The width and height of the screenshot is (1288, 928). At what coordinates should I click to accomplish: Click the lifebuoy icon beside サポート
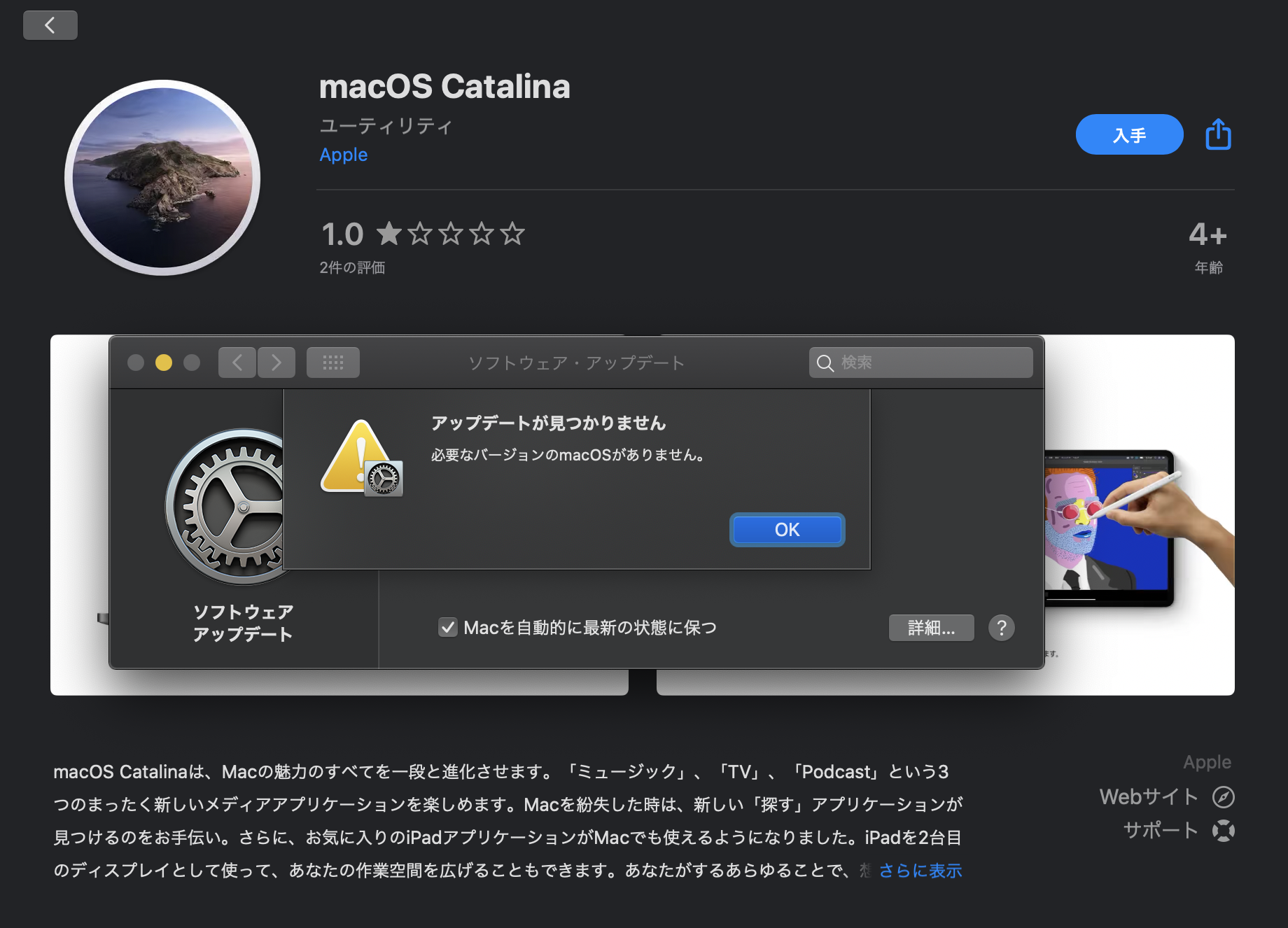coord(1223,831)
